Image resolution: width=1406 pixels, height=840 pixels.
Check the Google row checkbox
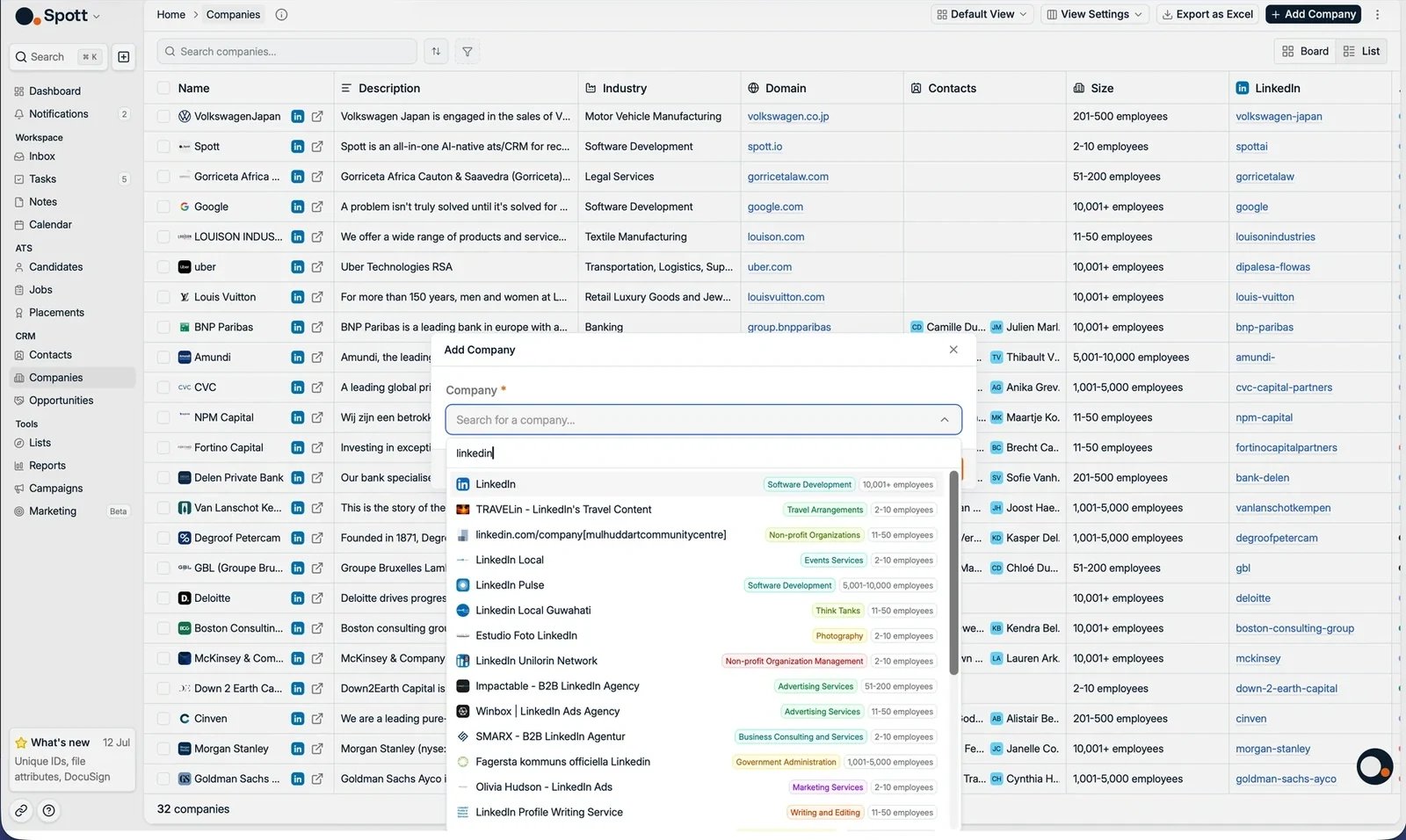tap(163, 207)
